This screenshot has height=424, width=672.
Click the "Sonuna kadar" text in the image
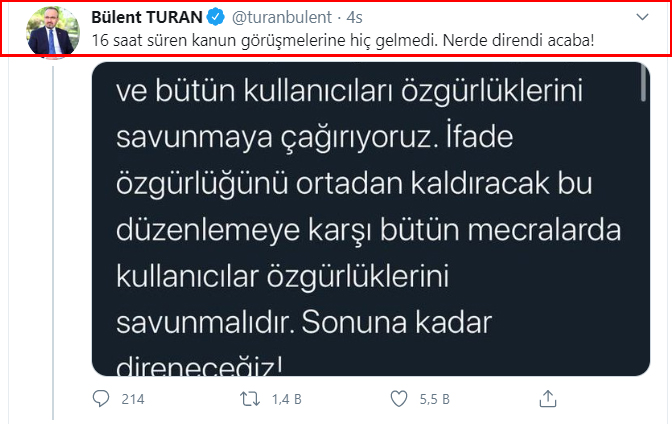tap(396, 322)
